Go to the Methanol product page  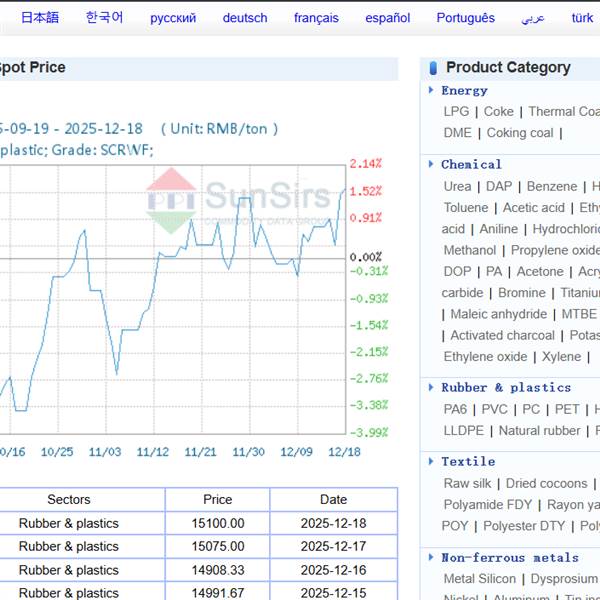pyautogui.click(x=469, y=251)
